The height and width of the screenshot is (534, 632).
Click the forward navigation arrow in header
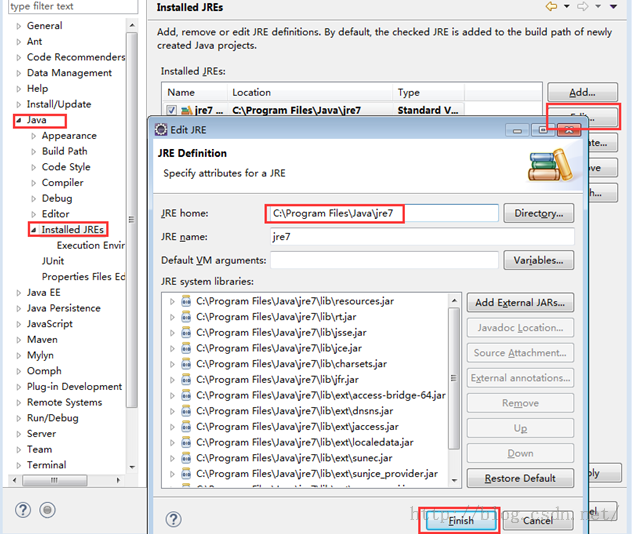(x=601, y=7)
